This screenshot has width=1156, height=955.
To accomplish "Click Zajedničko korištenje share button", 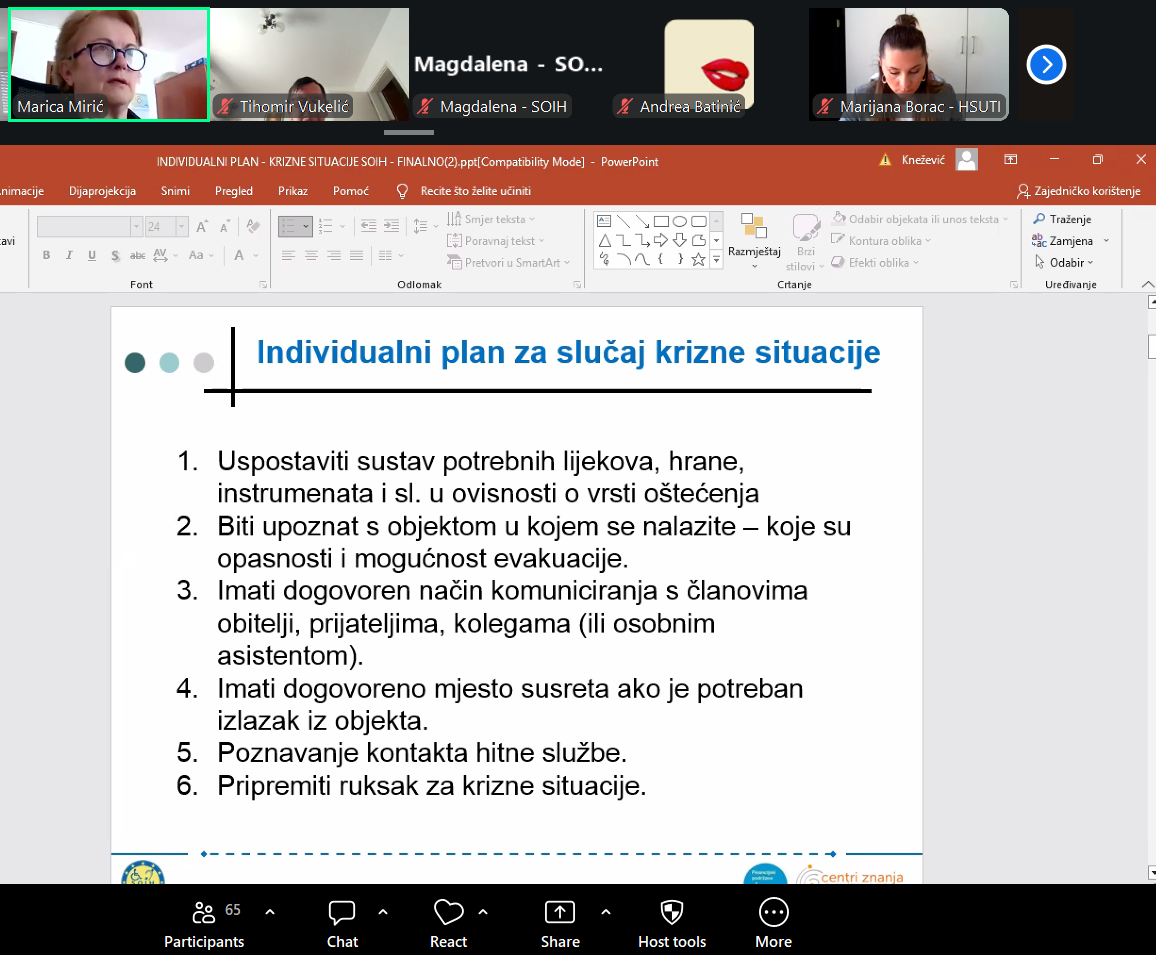I will [1078, 191].
